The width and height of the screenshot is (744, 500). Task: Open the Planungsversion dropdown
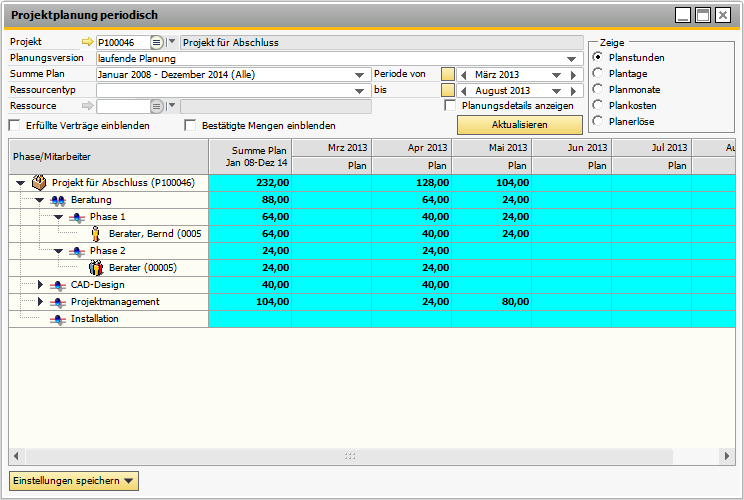click(573, 59)
